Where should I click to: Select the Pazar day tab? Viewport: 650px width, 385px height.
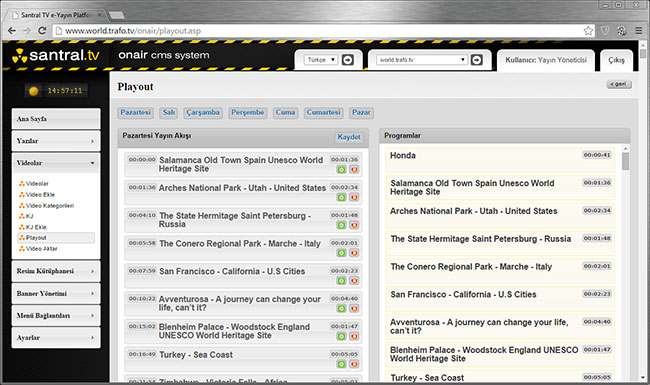click(361, 112)
